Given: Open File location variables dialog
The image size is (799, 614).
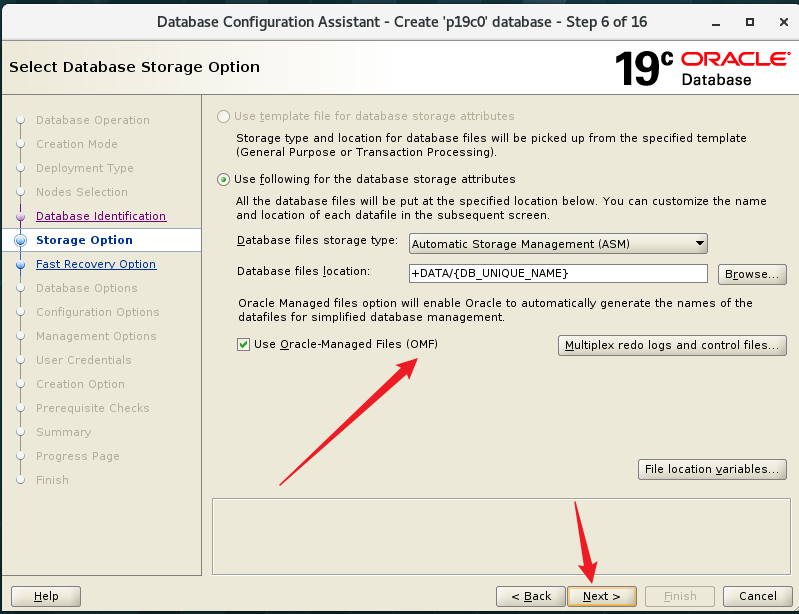Looking at the screenshot, I should point(712,469).
